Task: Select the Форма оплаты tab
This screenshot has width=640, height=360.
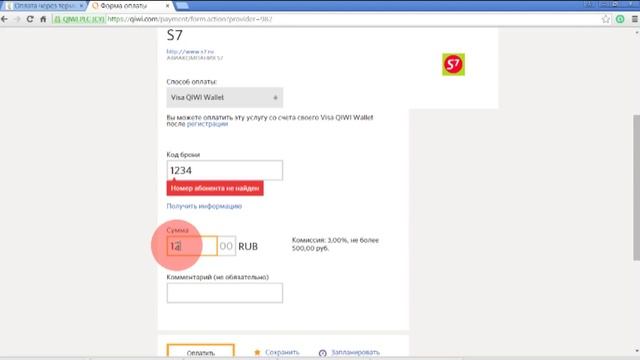Action: (124, 6)
